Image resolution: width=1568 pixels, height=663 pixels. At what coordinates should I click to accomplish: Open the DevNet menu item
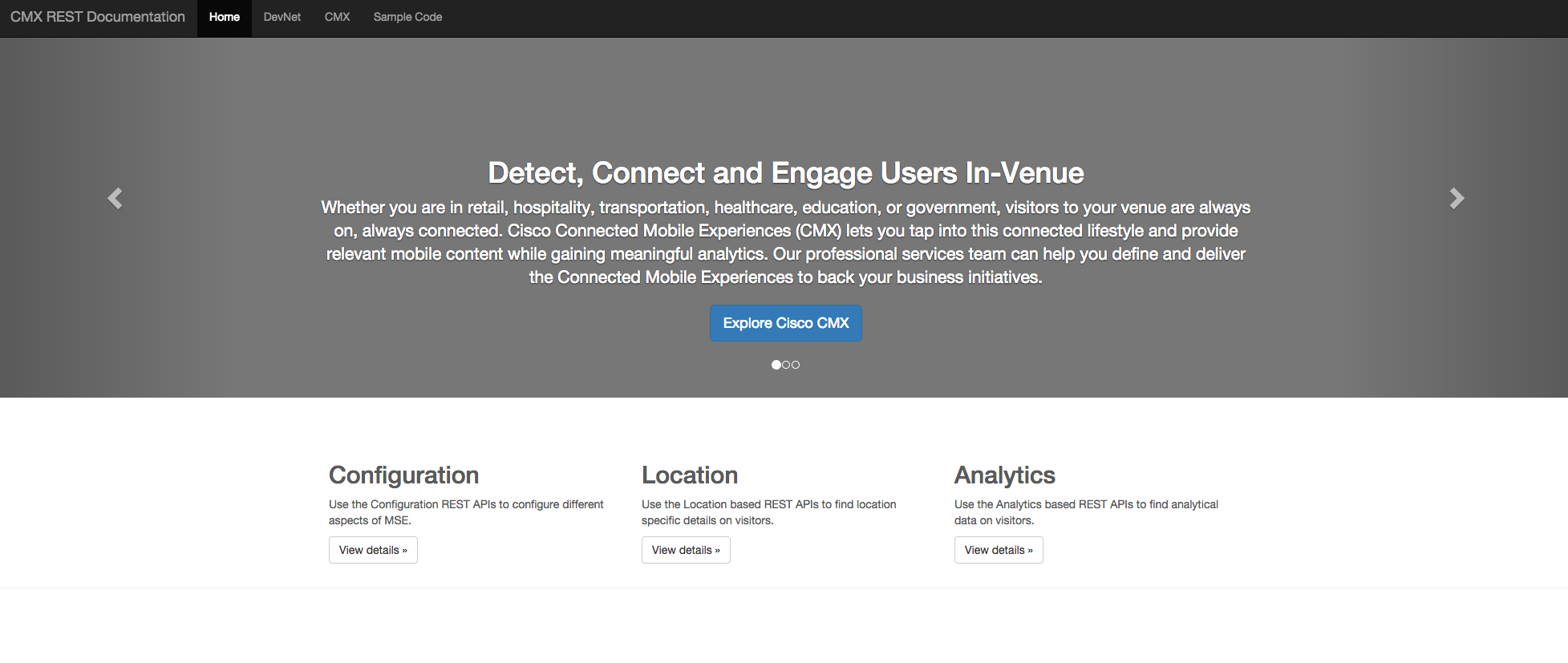click(x=282, y=17)
